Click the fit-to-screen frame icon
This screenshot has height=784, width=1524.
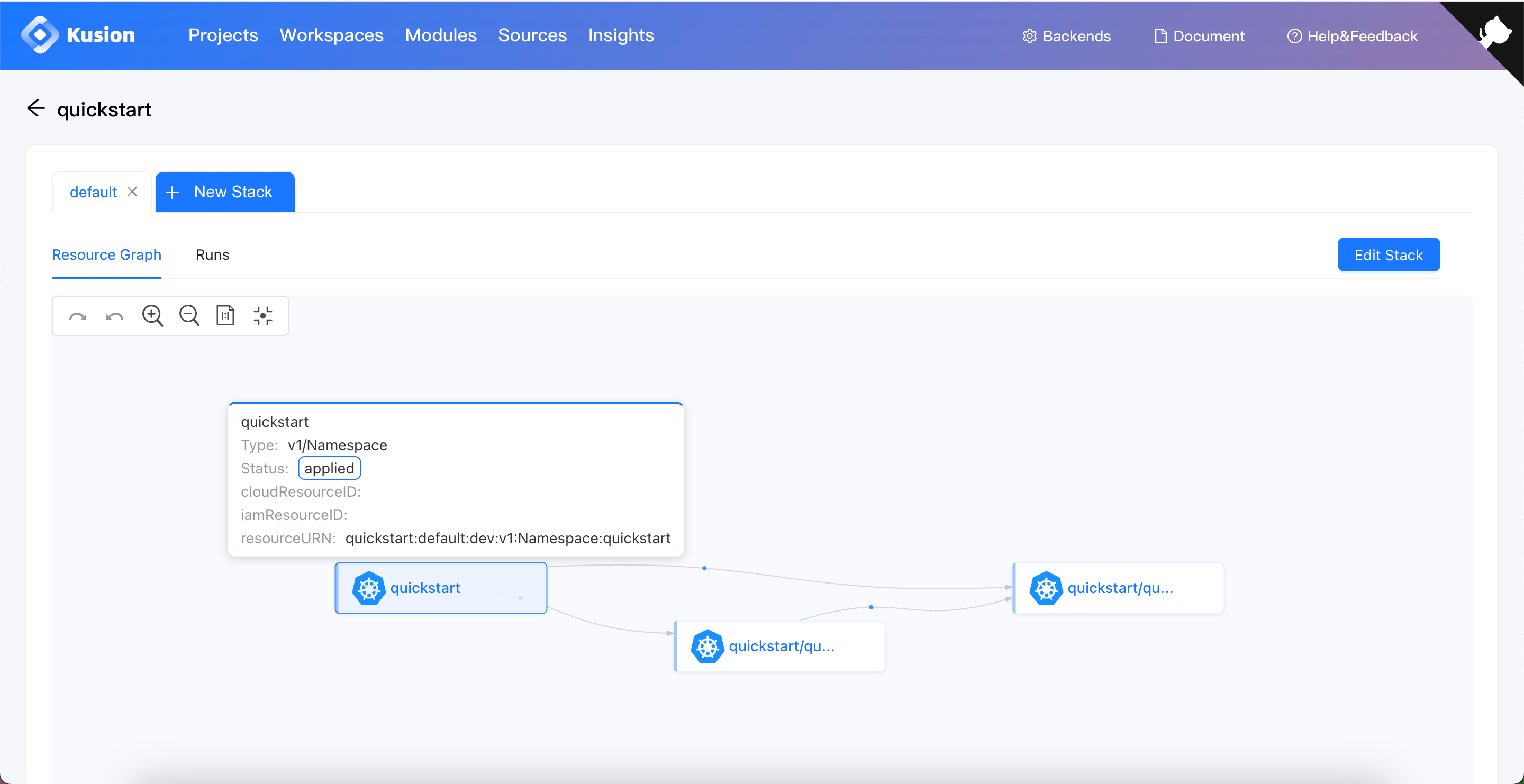225,316
